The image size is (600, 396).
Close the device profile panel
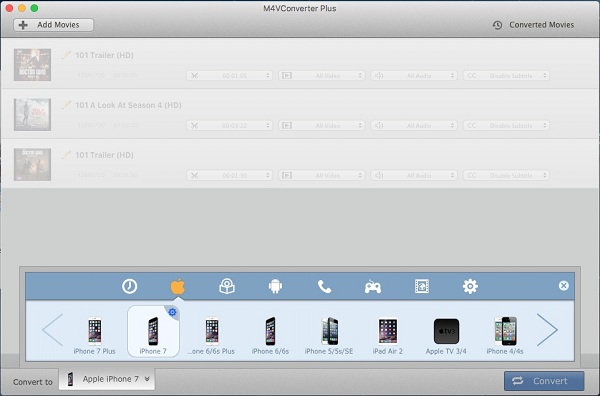coord(564,286)
